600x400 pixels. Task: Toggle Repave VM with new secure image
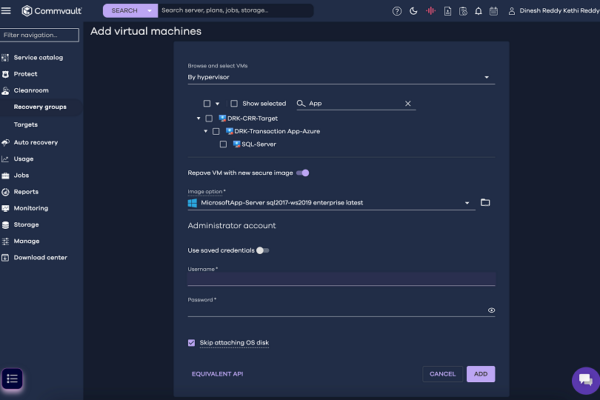point(303,173)
